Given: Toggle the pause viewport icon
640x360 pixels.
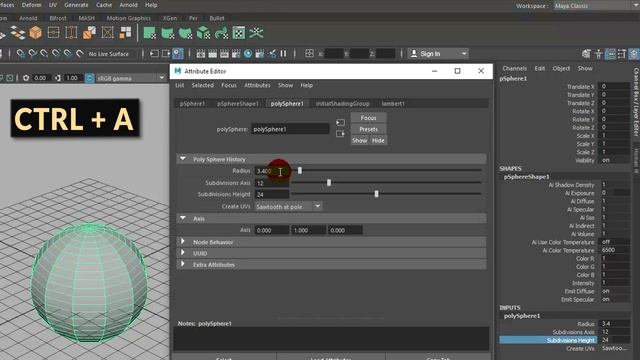Looking at the screenshot, I should (x=283, y=54).
